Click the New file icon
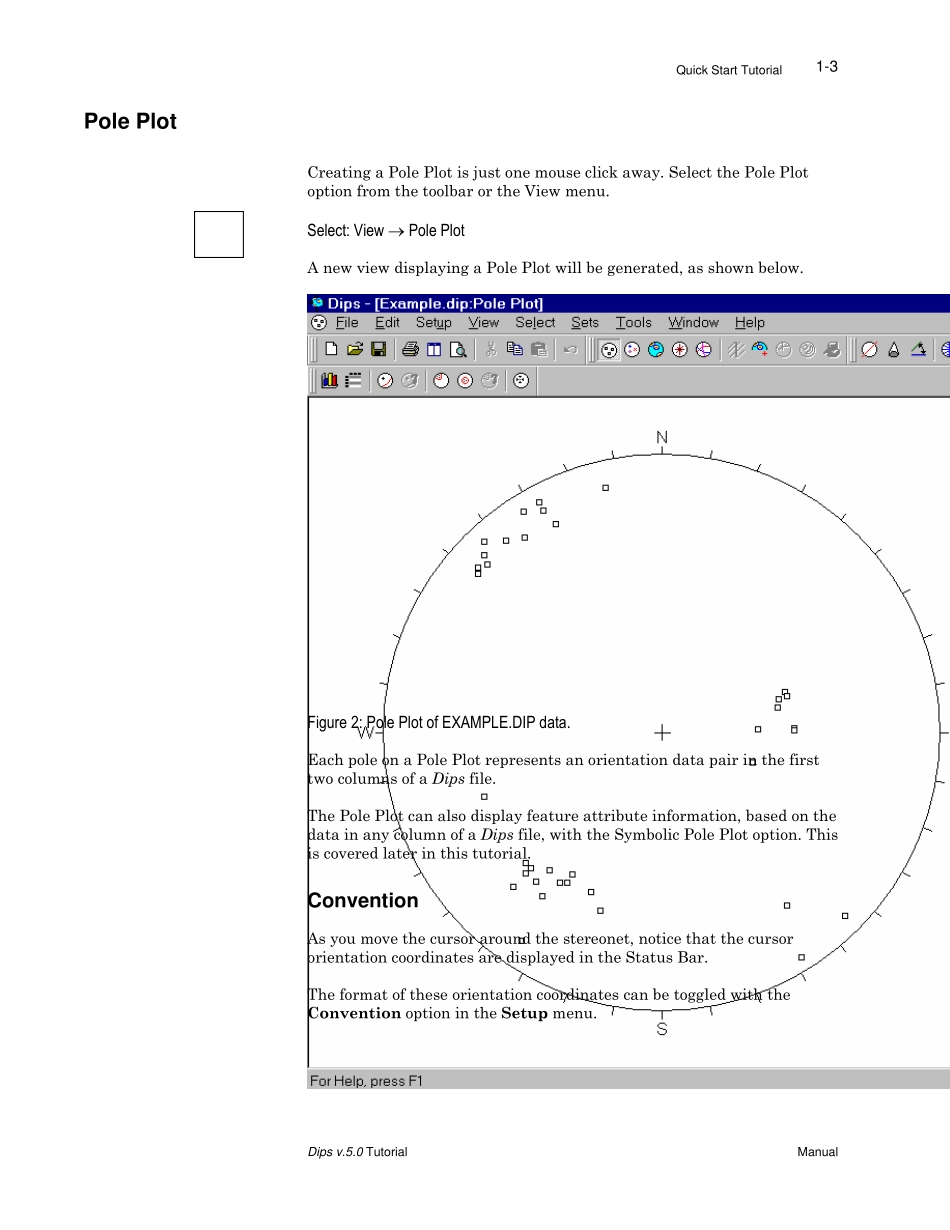 tap(331, 349)
